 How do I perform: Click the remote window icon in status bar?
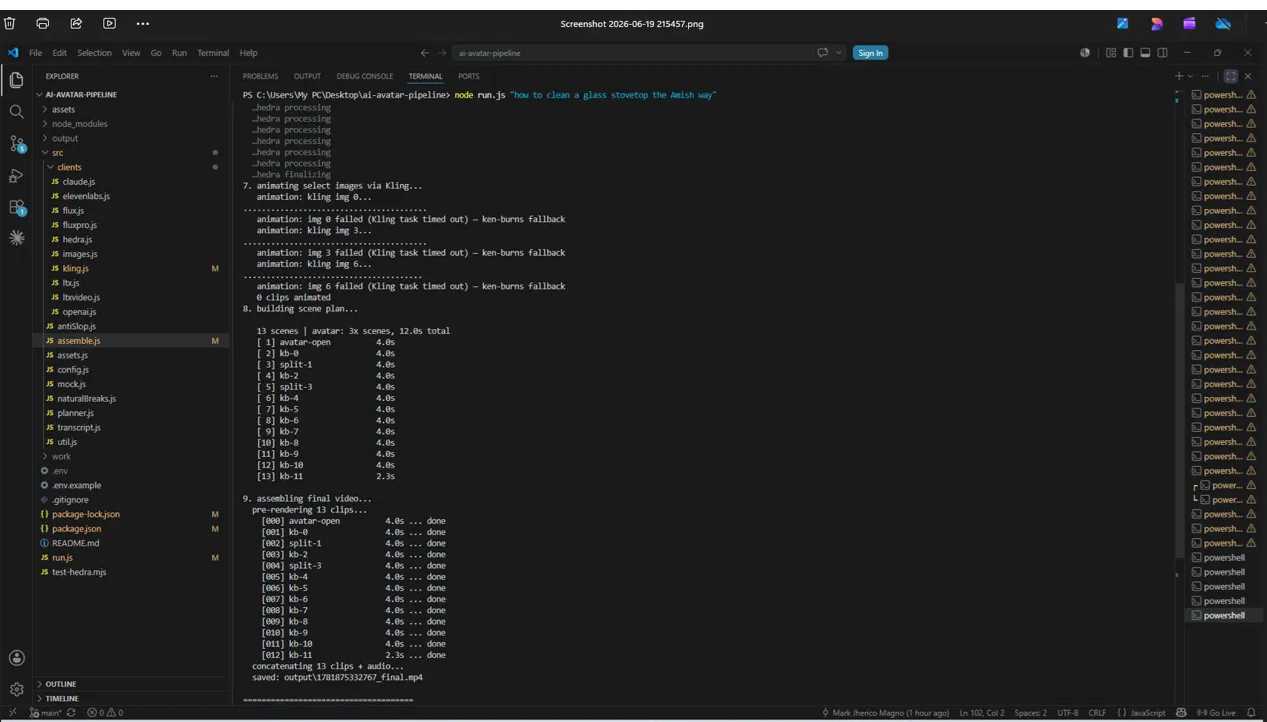[12, 713]
